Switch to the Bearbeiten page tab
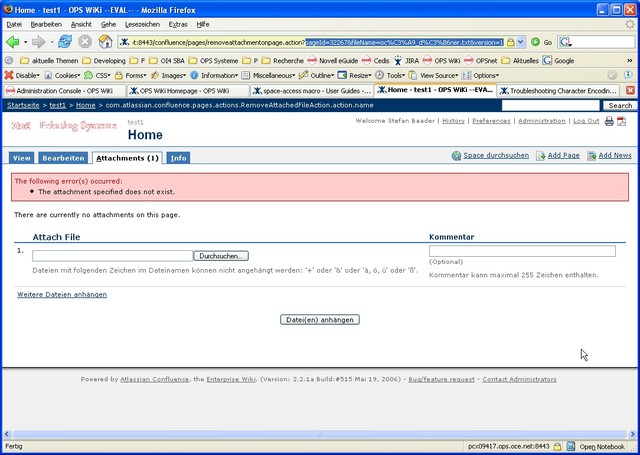Screen dimensions: 640x455 point(63,158)
